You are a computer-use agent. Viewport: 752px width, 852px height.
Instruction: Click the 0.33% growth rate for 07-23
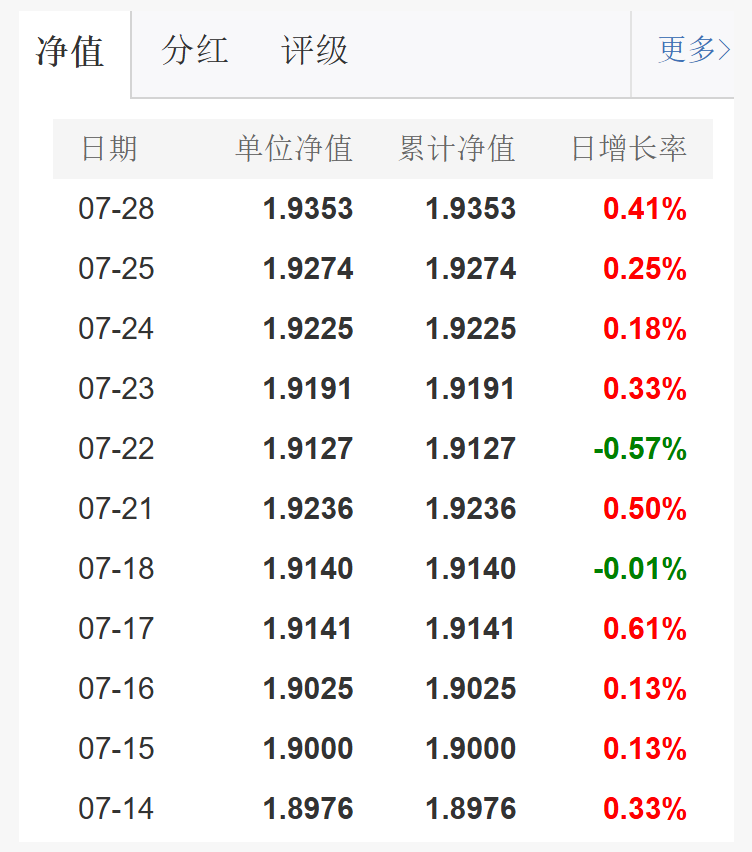(645, 389)
